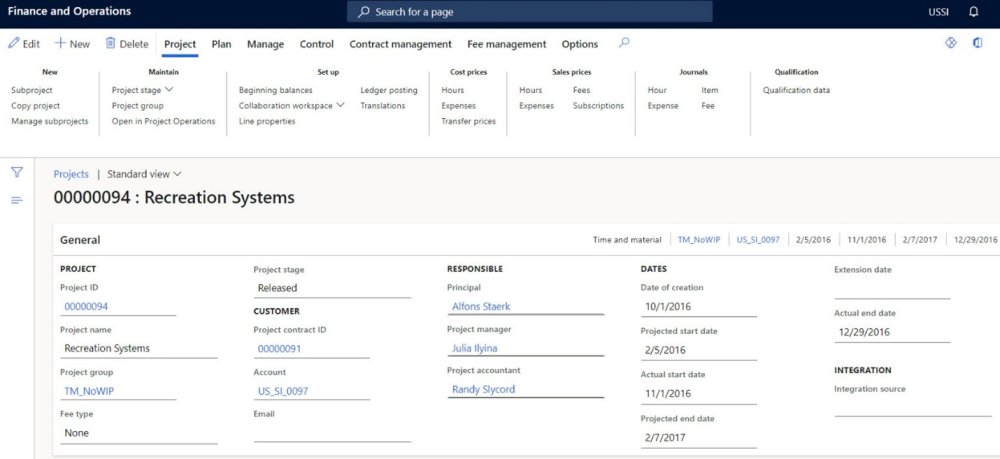Click the notification bell icon
Image resolution: width=1000 pixels, height=459 pixels.
[974, 11]
